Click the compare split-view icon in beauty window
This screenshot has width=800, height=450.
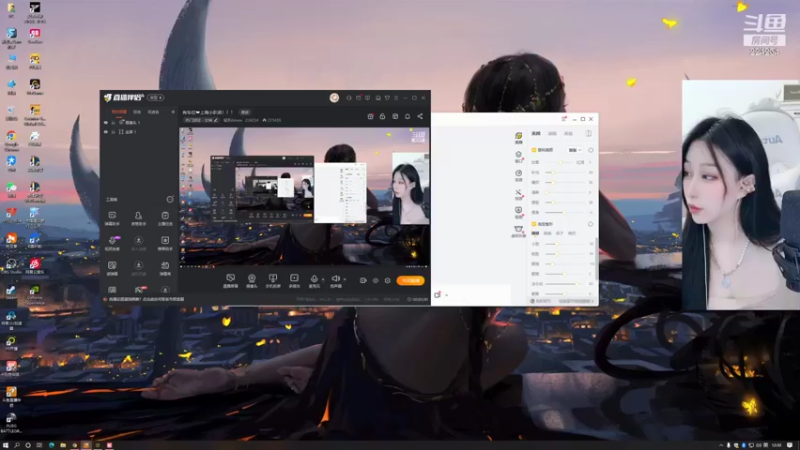tap(588, 133)
